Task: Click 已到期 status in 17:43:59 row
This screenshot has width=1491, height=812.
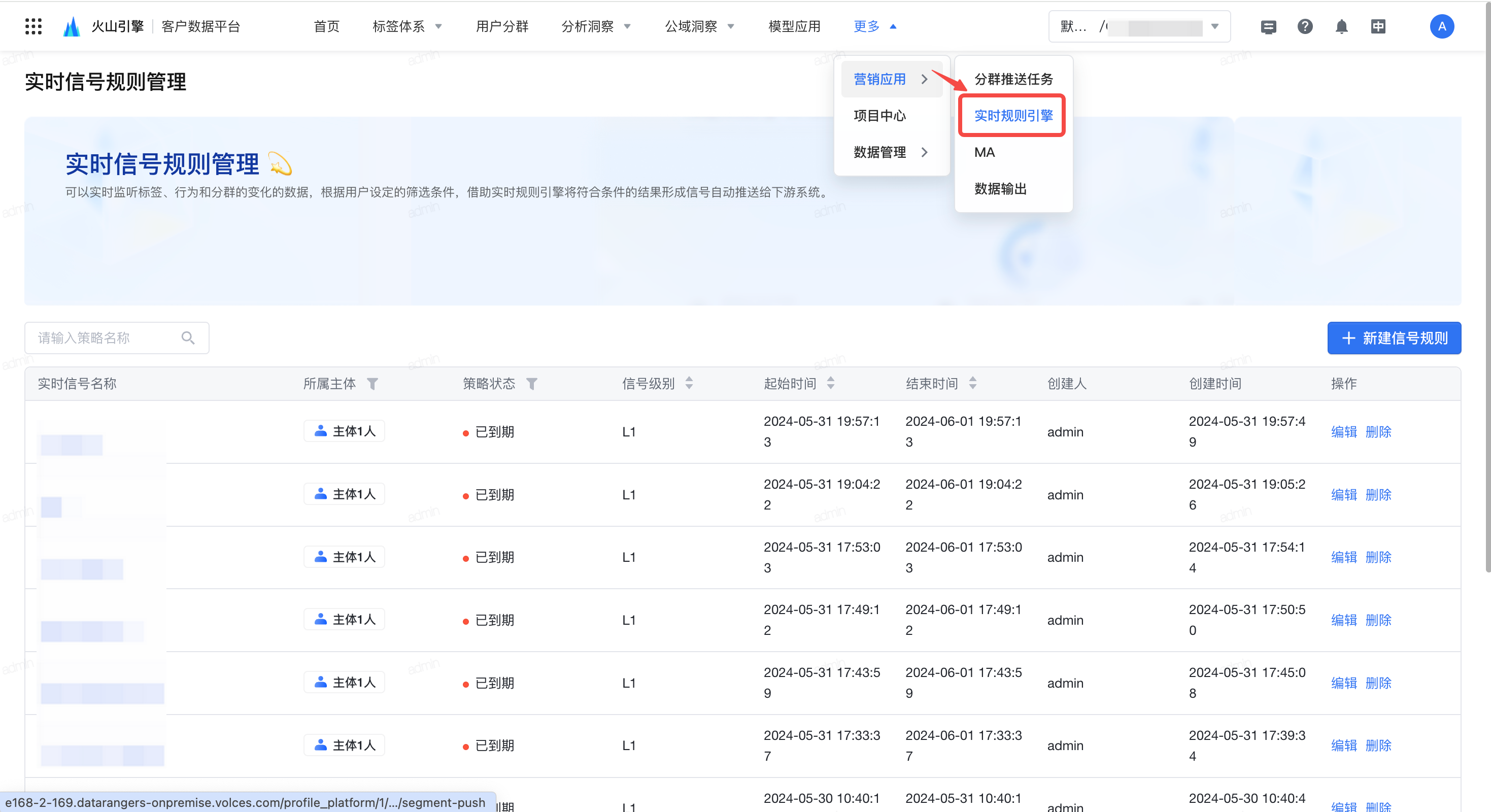Action: [x=489, y=683]
